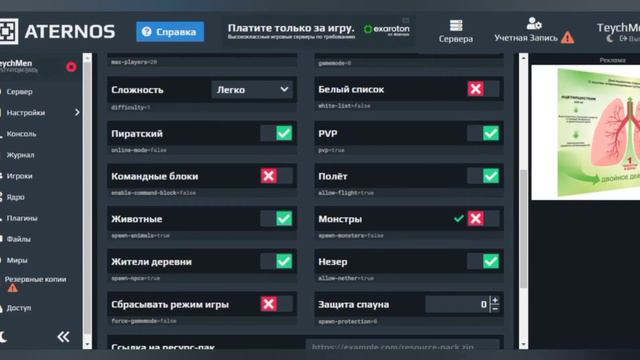Click the moon icon near username top right

609,39
